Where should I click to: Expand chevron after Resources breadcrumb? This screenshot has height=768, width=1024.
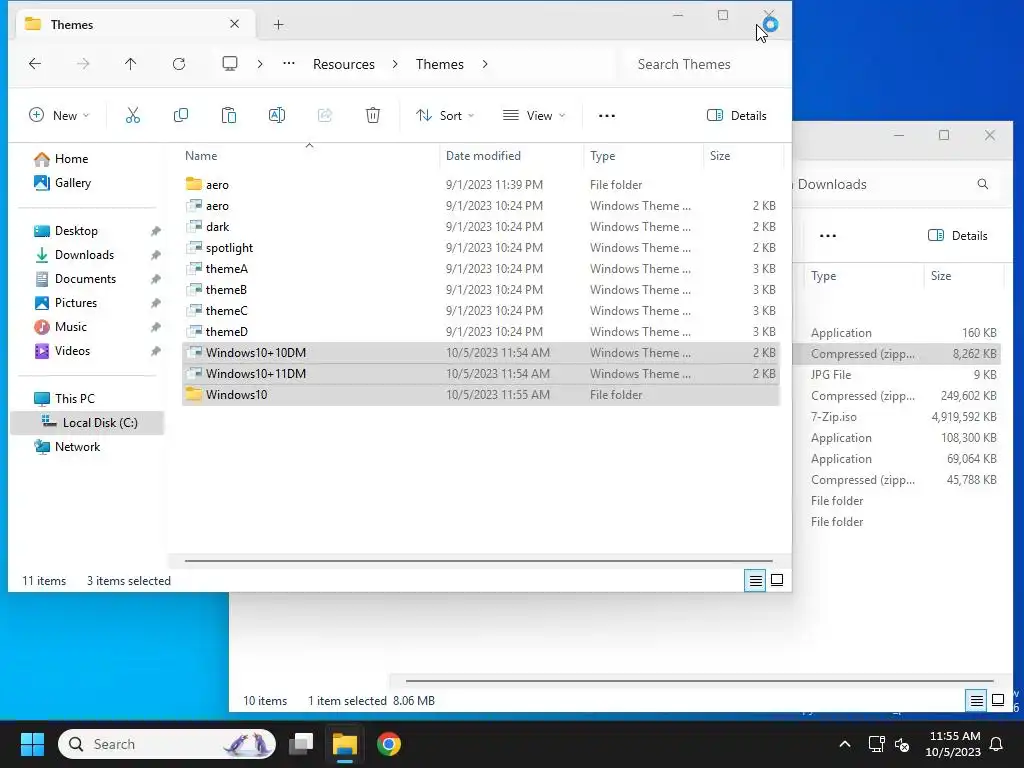pyautogui.click(x=395, y=63)
